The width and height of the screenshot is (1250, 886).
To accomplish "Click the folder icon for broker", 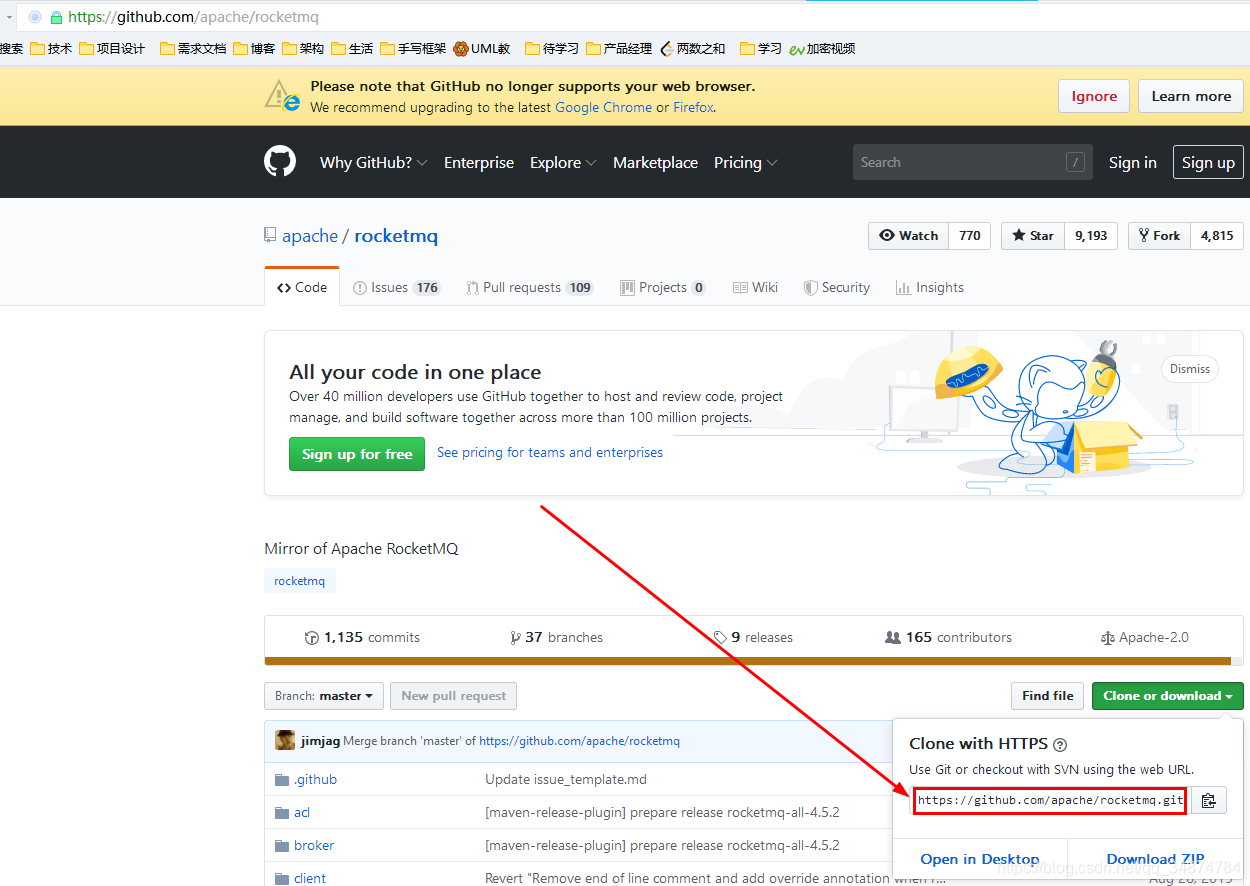I will click(282, 846).
